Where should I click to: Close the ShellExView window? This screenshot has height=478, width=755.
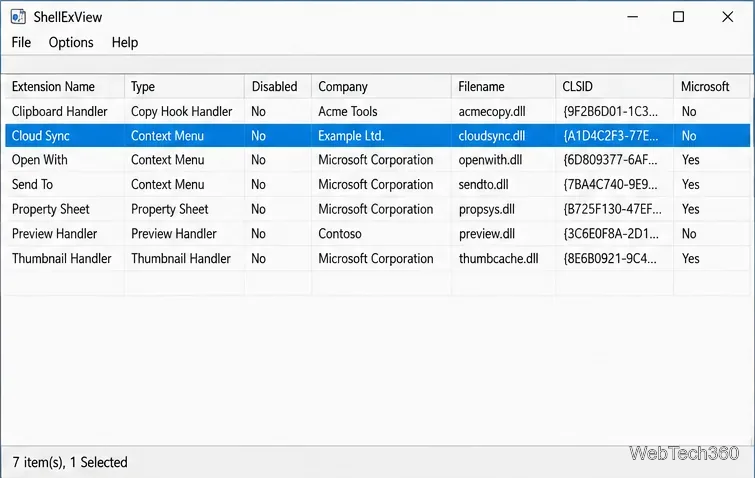[728, 17]
